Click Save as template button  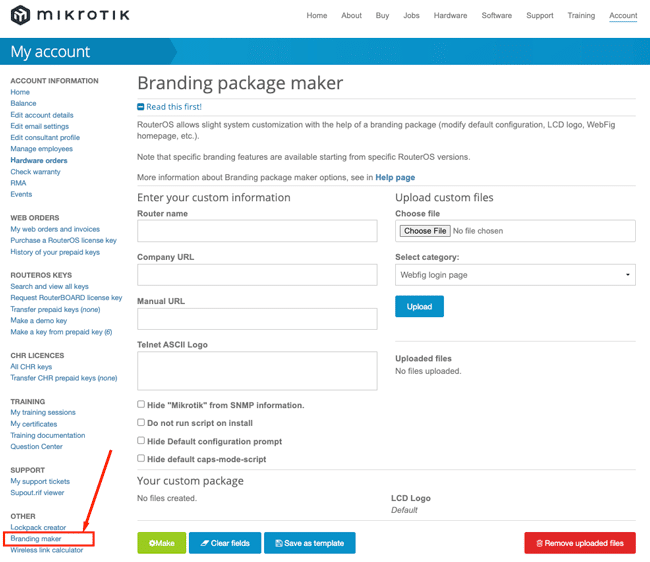point(310,543)
